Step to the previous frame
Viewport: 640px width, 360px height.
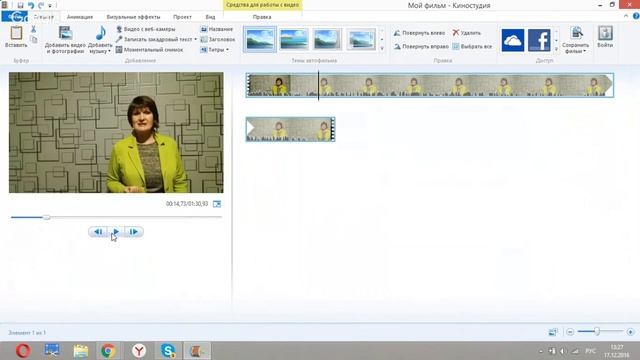98,232
